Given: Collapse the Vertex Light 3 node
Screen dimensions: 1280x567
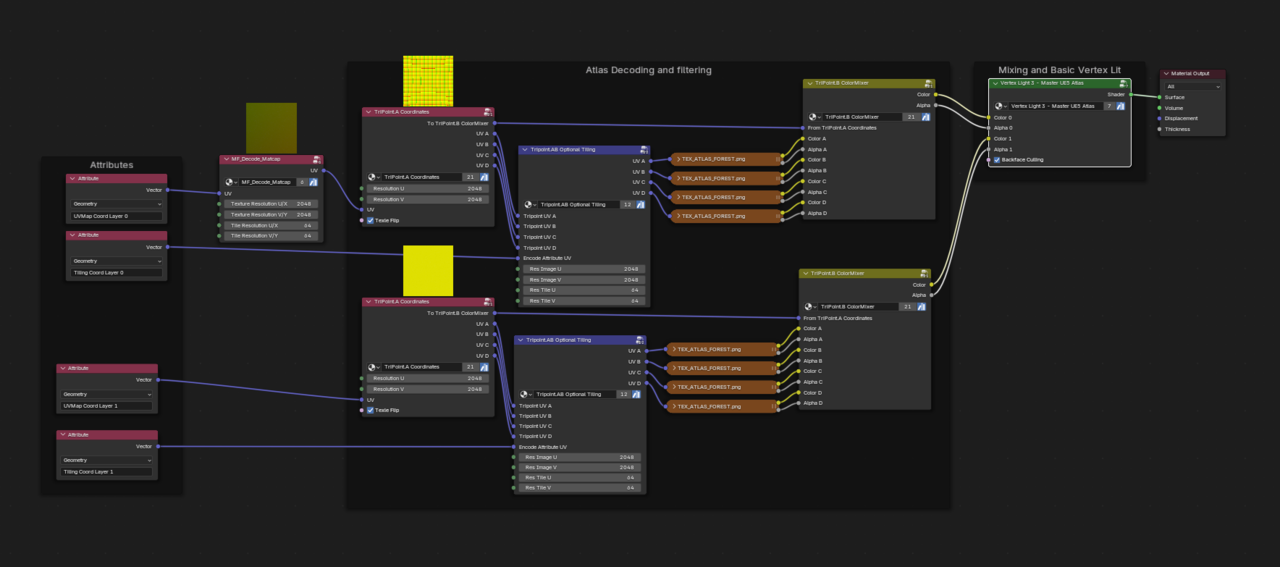Looking at the screenshot, I should (x=995, y=83).
